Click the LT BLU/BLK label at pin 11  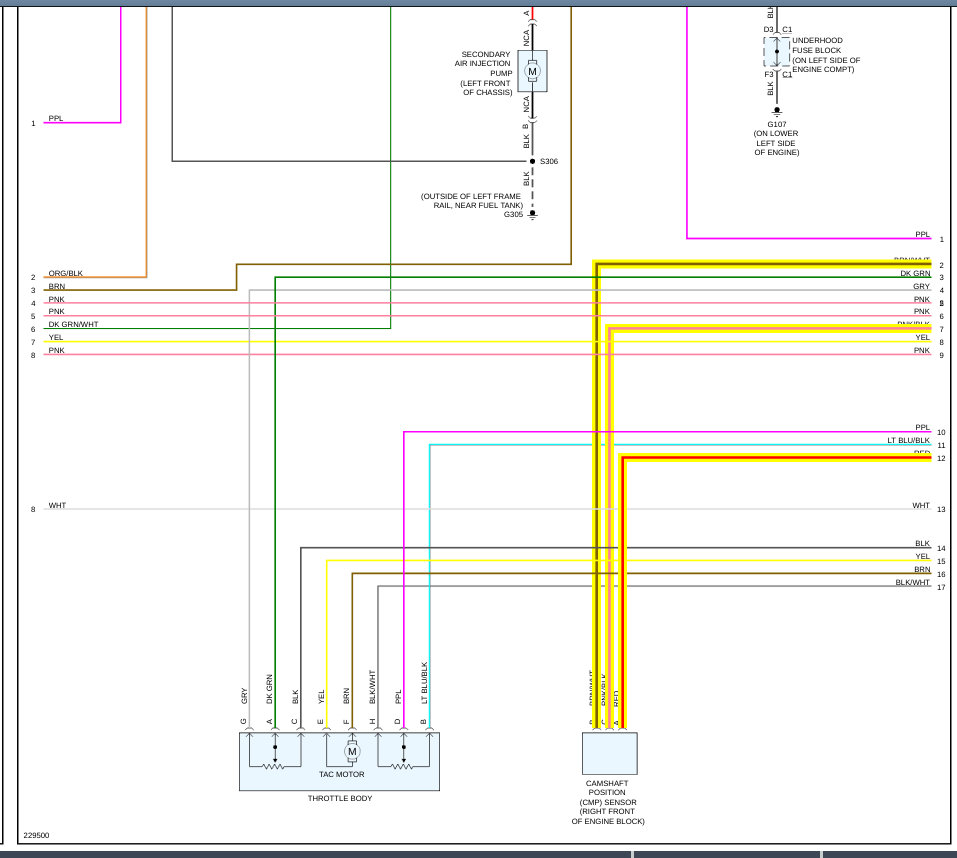tap(908, 440)
